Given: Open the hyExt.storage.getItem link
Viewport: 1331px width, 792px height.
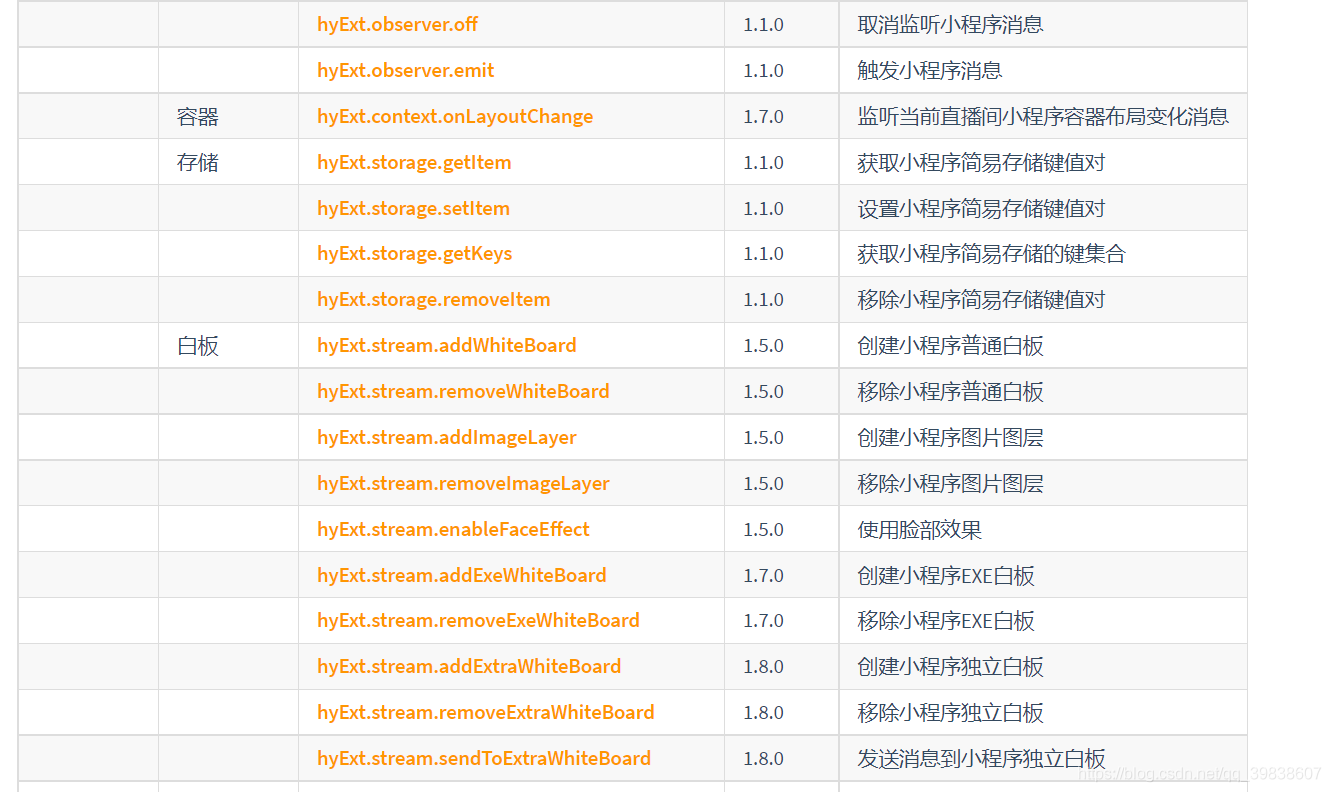Looking at the screenshot, I should 414,162.
